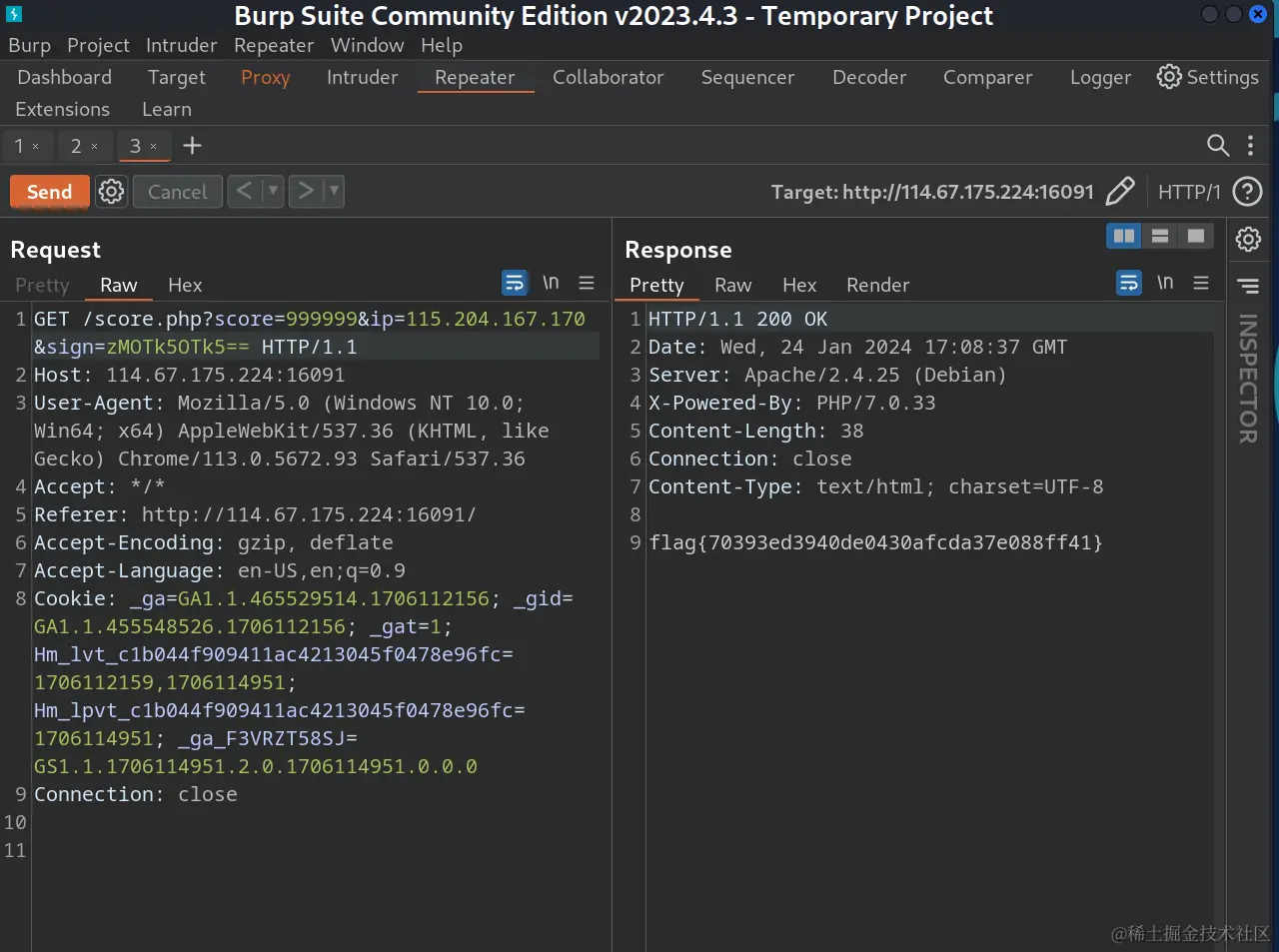Open the Help menu

(x=442, y=45)
